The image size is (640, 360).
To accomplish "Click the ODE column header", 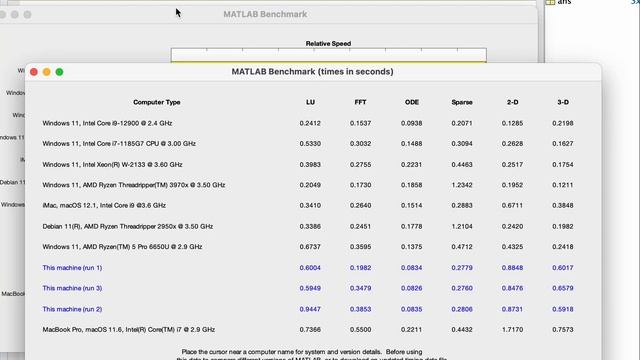I will (412, 102).
